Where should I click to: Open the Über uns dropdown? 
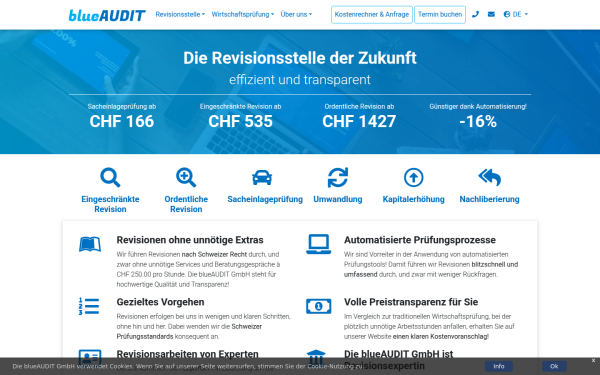pos(296,15)
